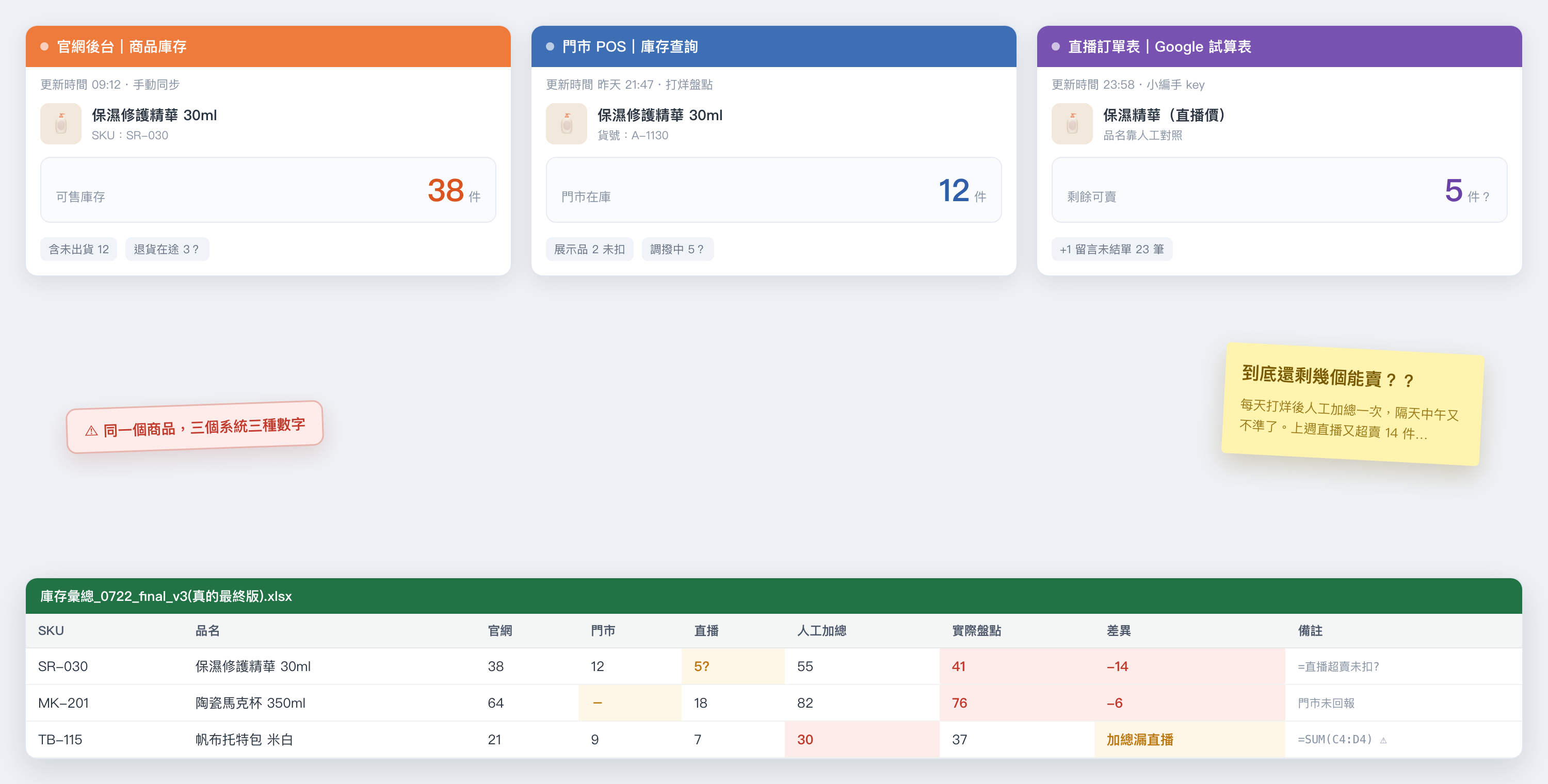Click the 門市在庫 12 件 stock box

click(773, 190)
